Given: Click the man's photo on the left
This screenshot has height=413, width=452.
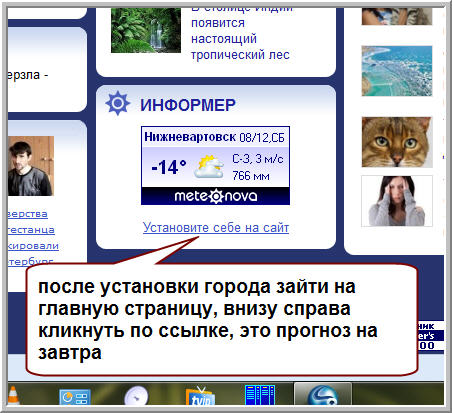Looking at the screenshot, I should (x=31, y=166).
